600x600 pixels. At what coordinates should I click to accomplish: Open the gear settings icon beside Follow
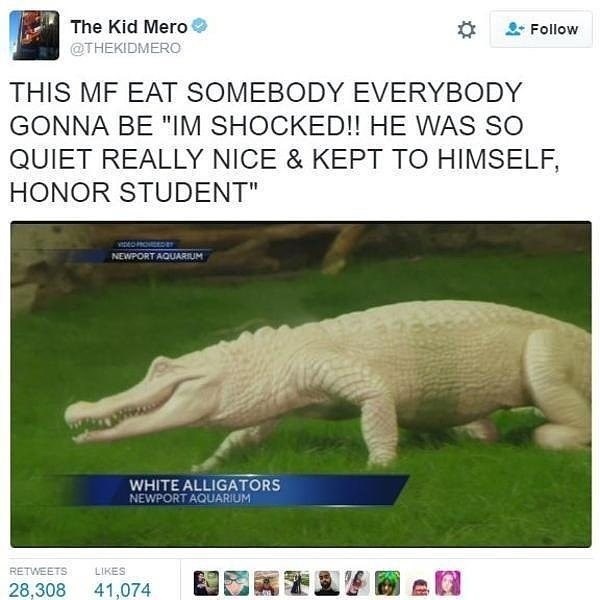click(x=466, y=29)
